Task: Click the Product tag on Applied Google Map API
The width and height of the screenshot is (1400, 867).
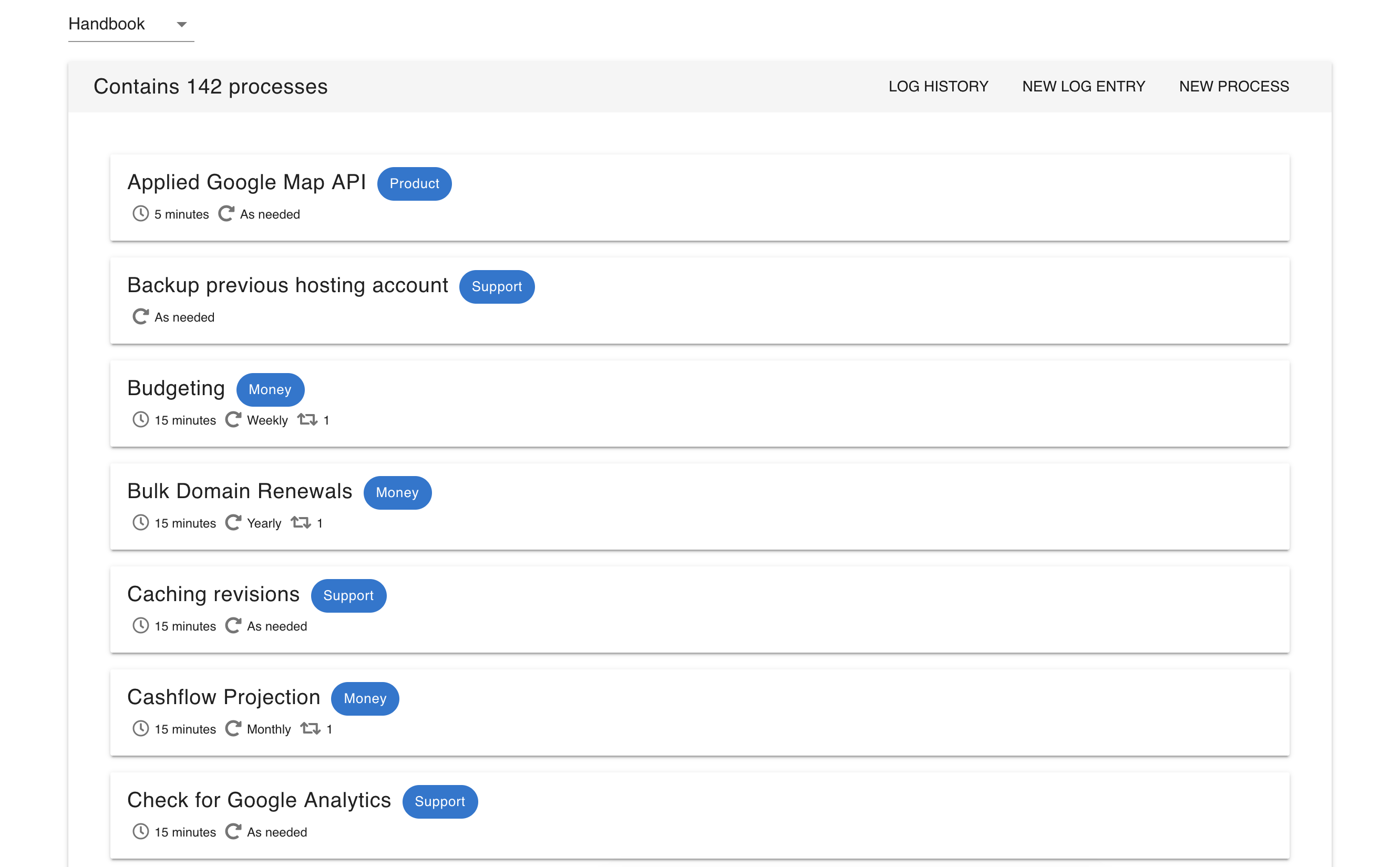Action: pos(414,183)
